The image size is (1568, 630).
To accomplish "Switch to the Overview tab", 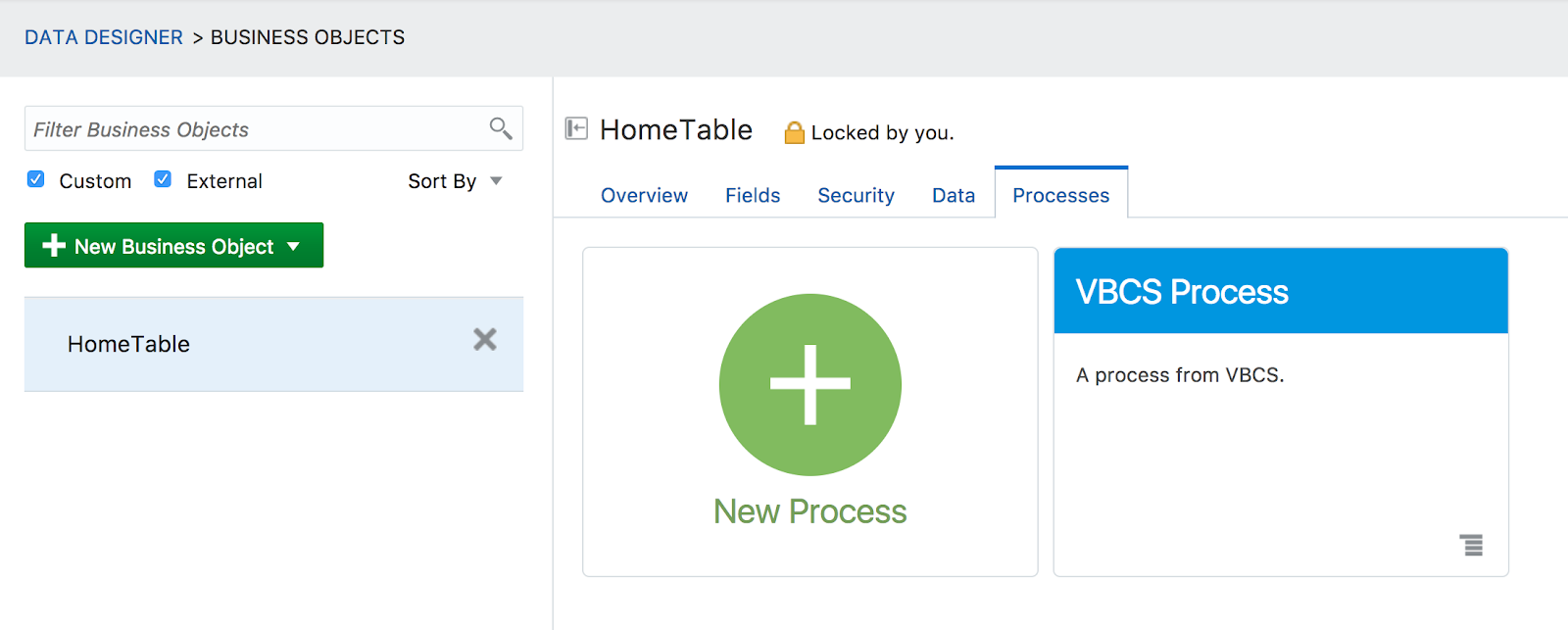I will (645, 195).
